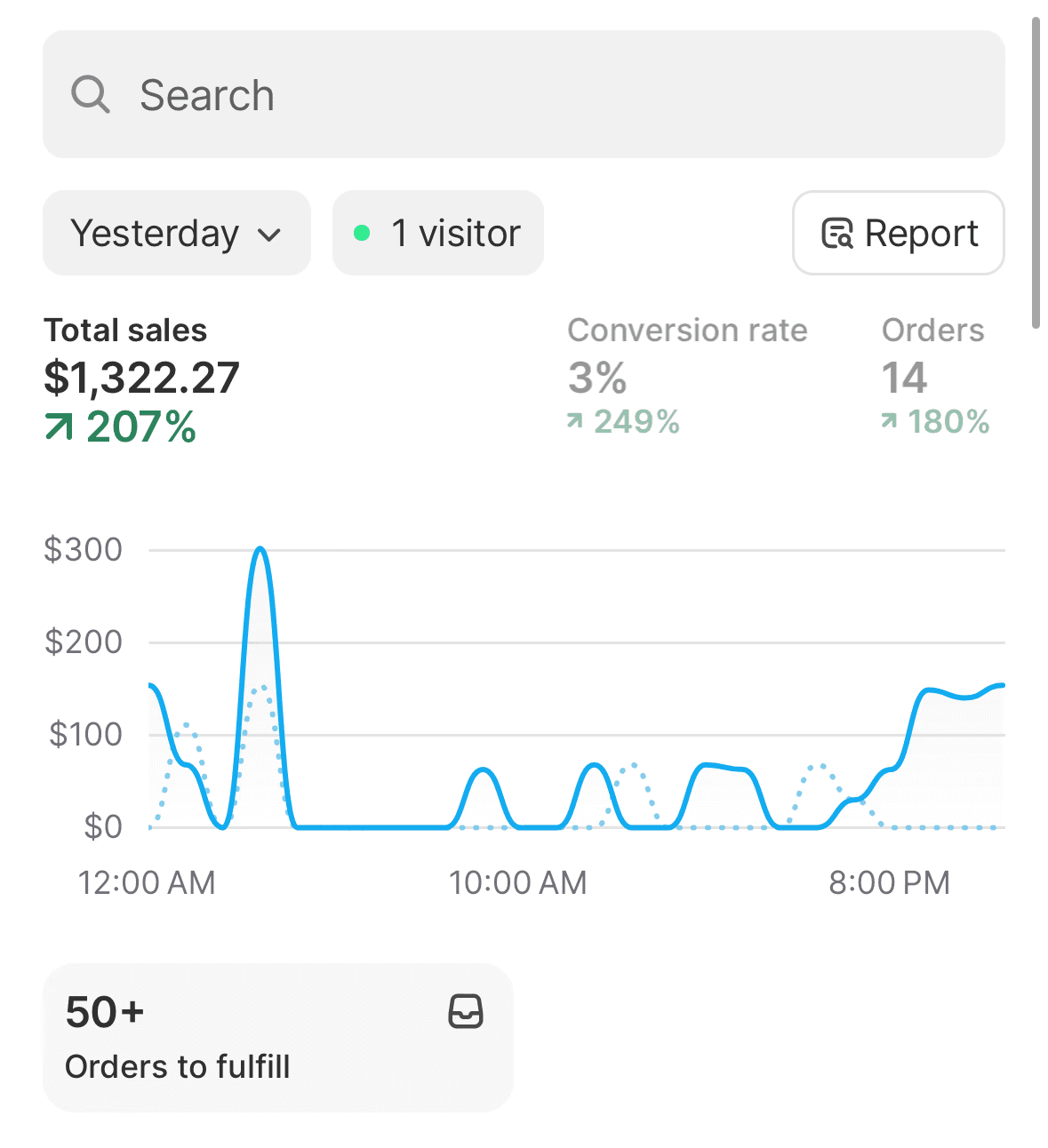Screen dimensions: 1048x1148
Task: Click the Report document icon
Action: 837,233
